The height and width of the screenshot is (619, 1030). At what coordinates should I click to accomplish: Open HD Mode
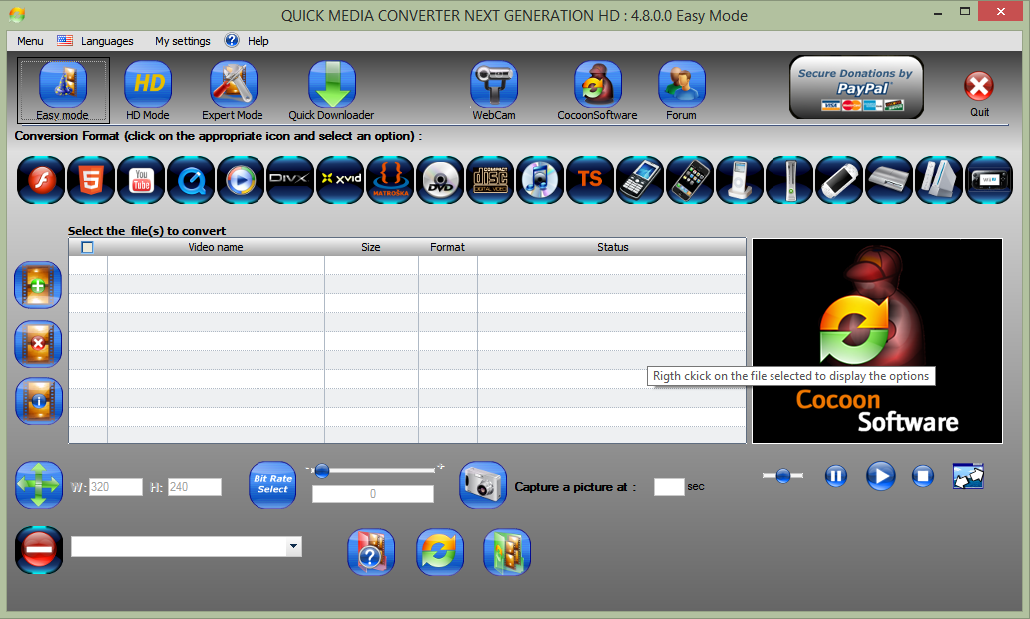tap(148, 91)
